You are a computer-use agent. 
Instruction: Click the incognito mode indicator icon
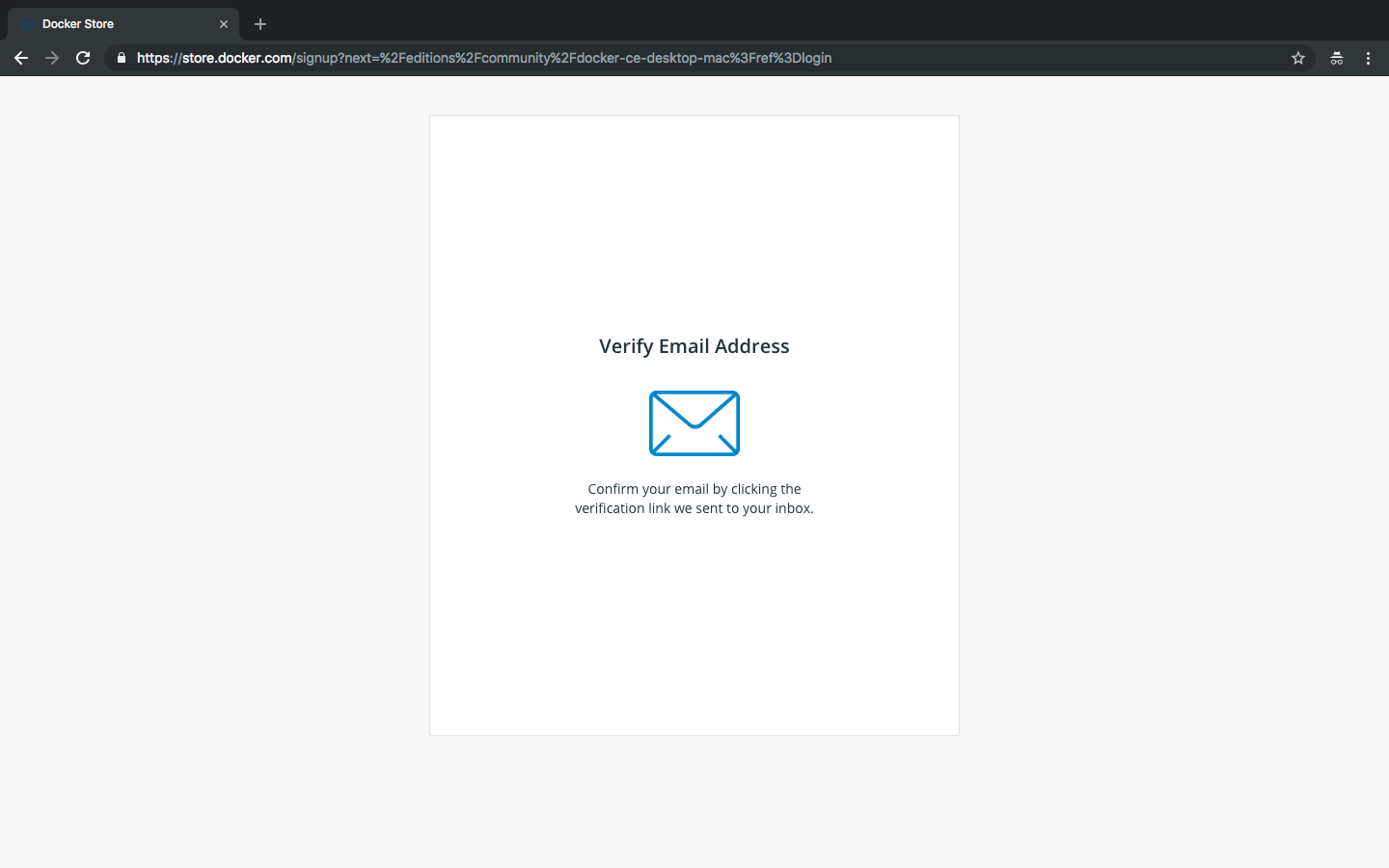[x=1337, y=58]
